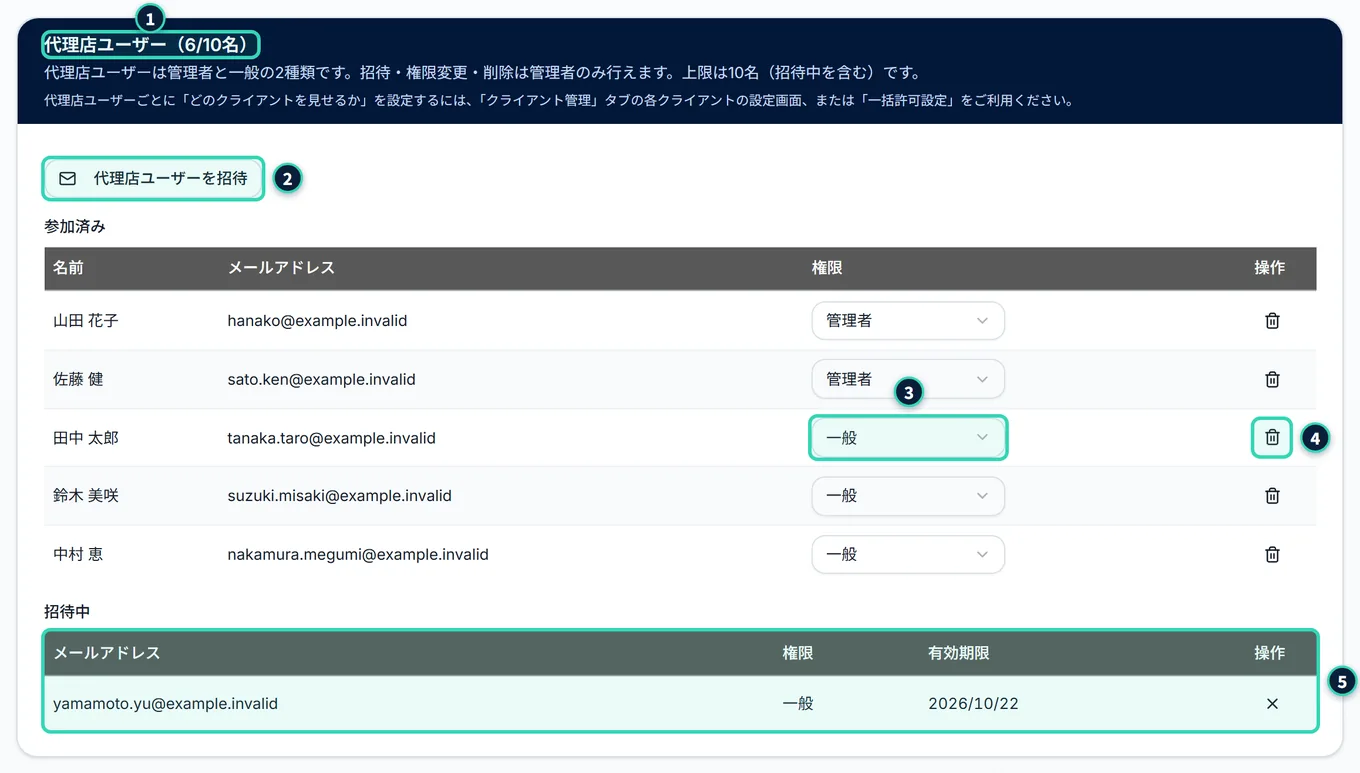Select nakamura.megumi@example.invalid email
The height and width of the screenshot is (773, 1360).
click(358, 554)
